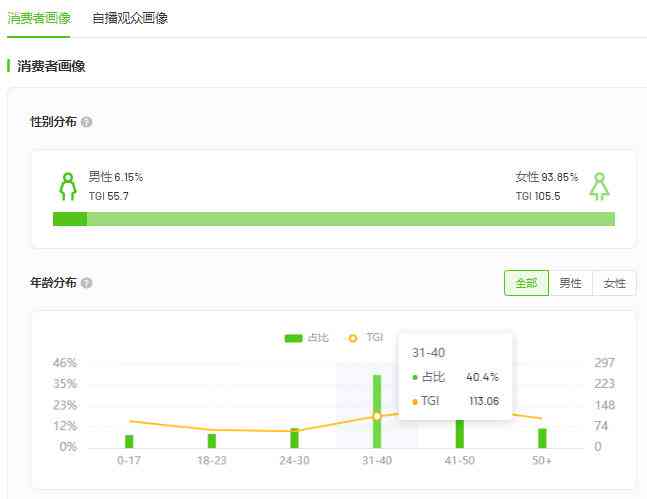
Task: Click the 女性 93.85% label
Action: [546, 177]
